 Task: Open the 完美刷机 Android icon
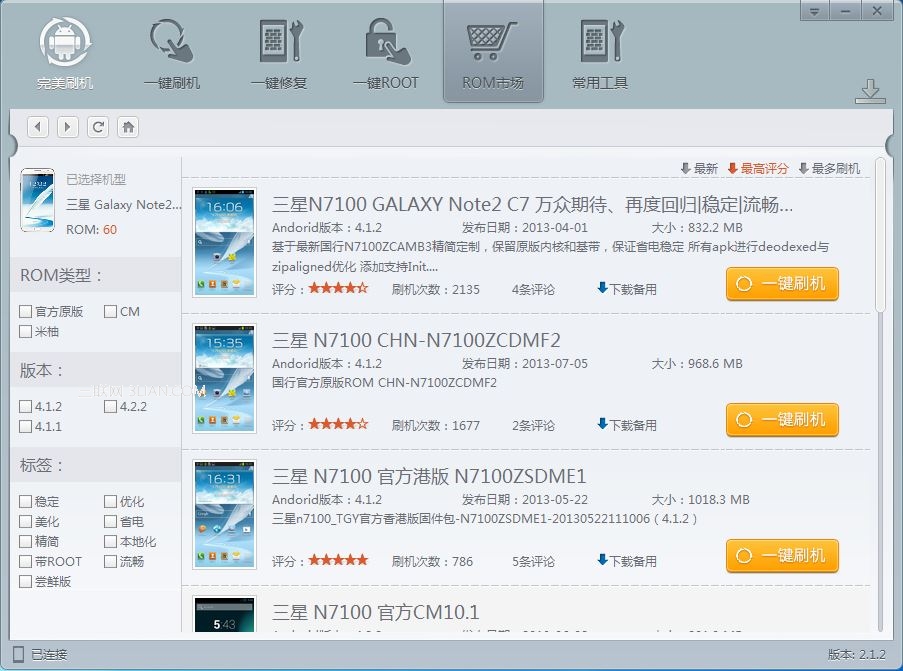65,41
